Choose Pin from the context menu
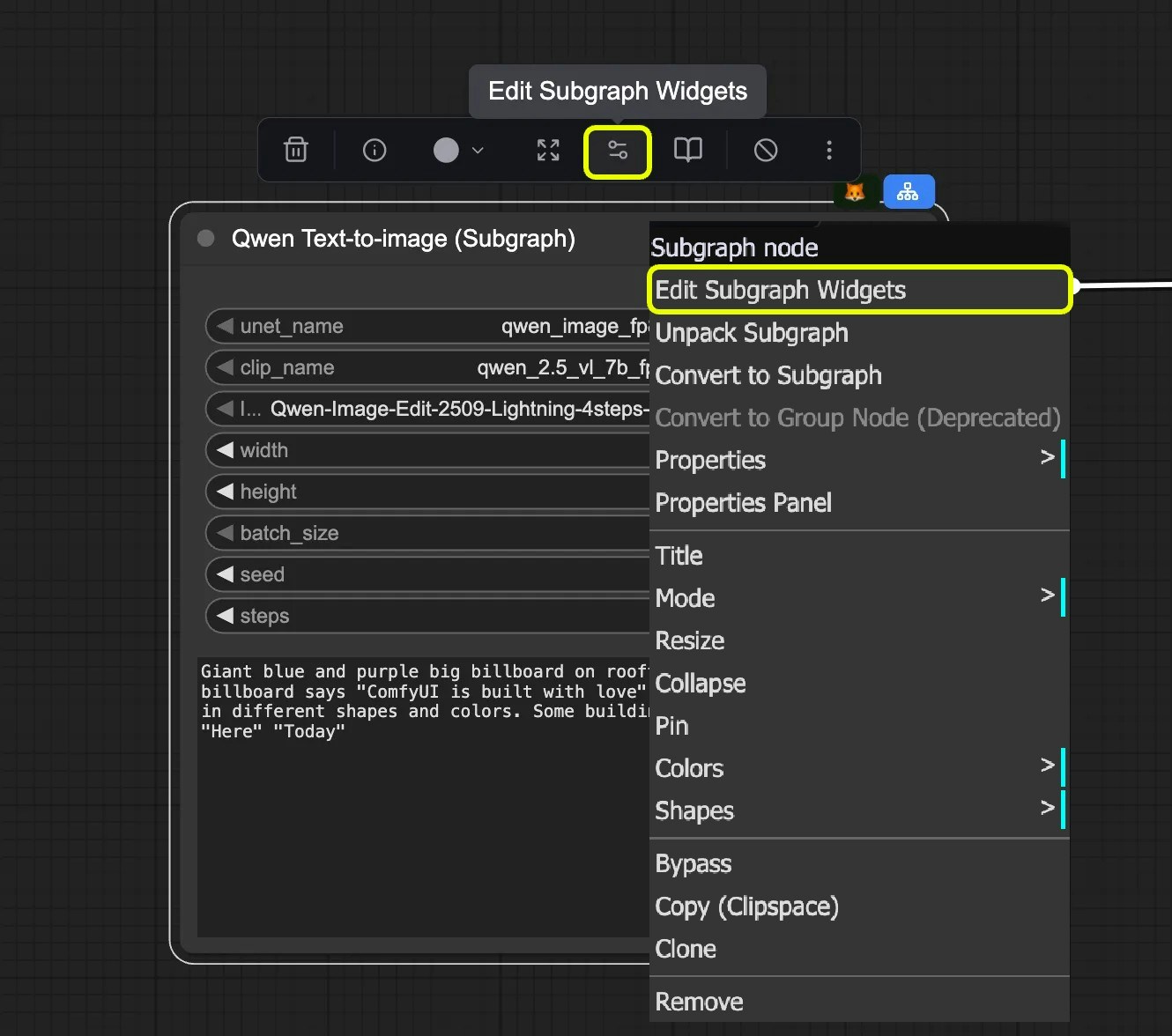 tap(672, 726)
